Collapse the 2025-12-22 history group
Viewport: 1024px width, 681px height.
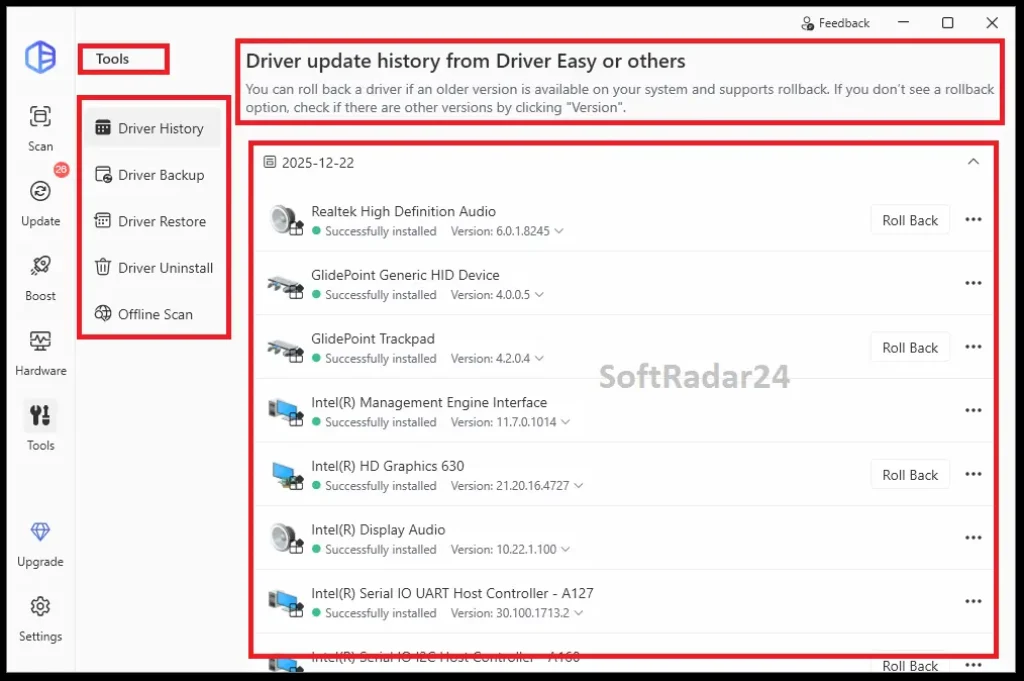tap(973, 162)
